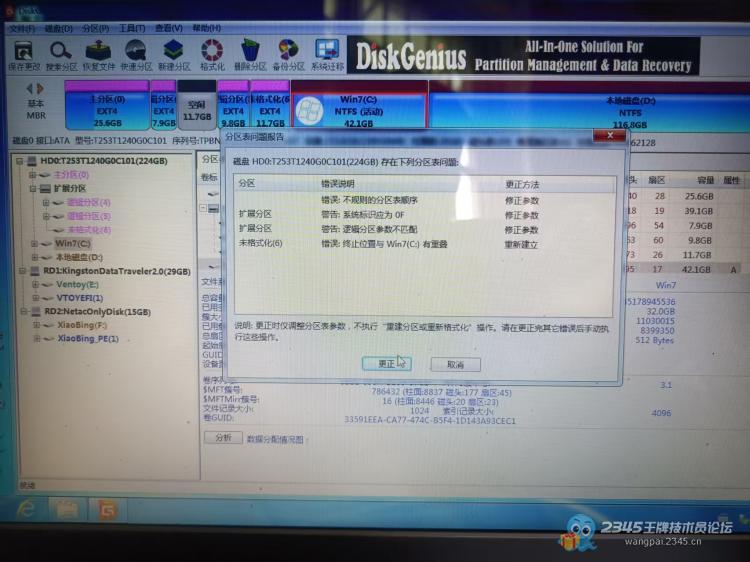Collapse the HD0 disk tree node
This screenshot has width=750, height=562.
pos(20,161)
